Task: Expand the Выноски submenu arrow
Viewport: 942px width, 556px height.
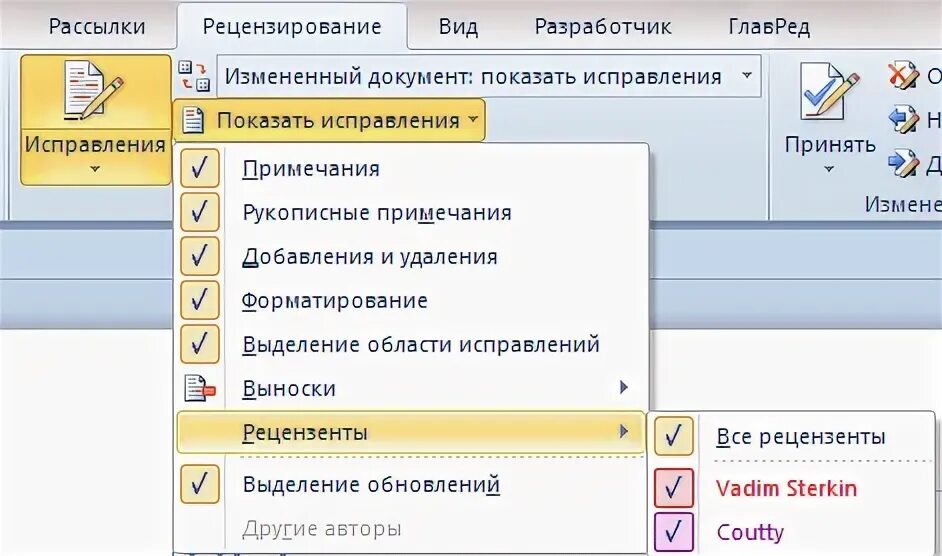Action: click(x=624, y=388)
